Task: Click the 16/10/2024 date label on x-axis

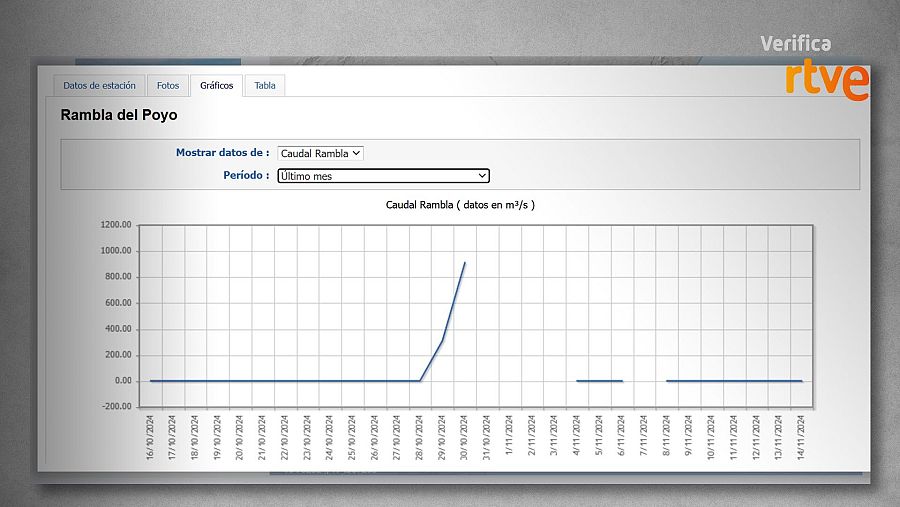Action: click(x=150, y=435)
